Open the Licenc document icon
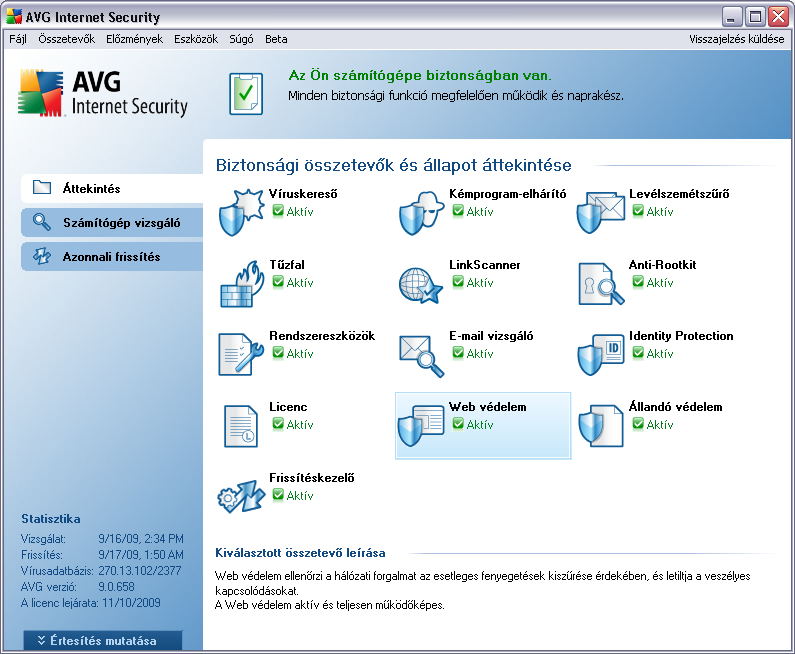The image size is (795, 654). point(241,426)
